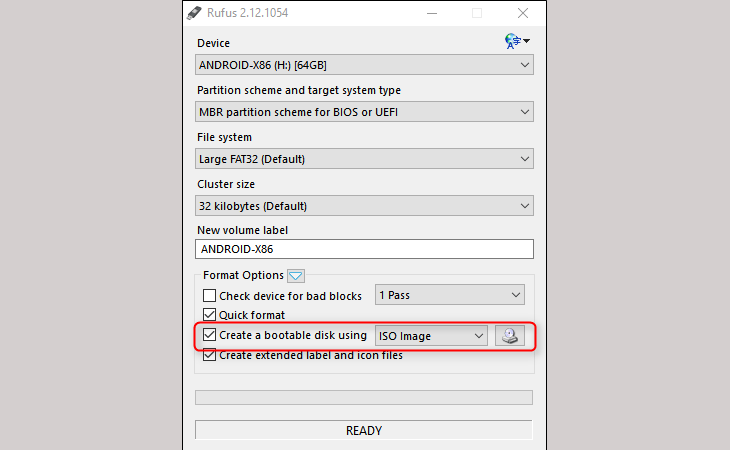
Task: Click the language globe icon
Action: 515,41
